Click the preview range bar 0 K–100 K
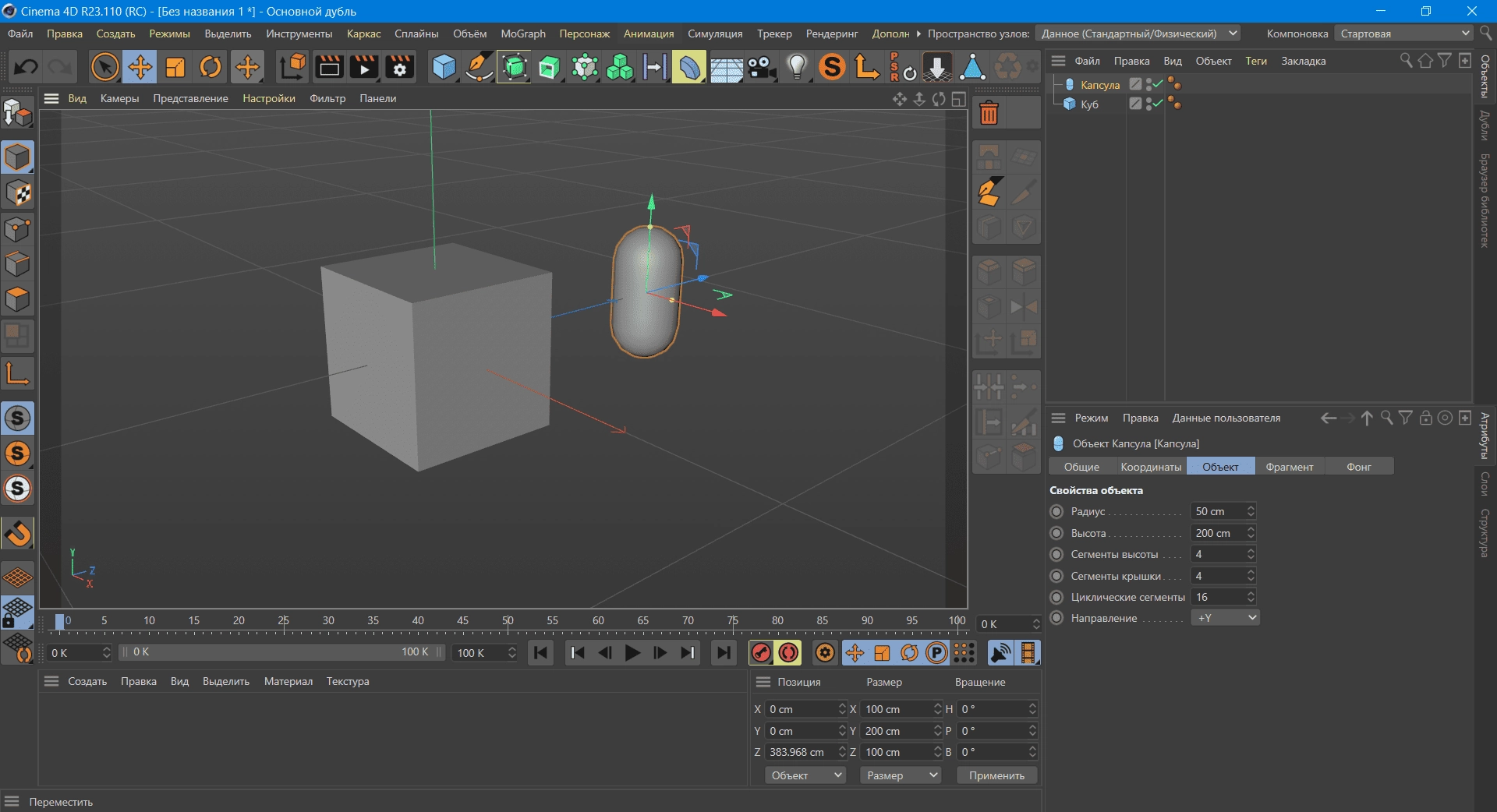This screenshot has width=1497, height=812. (281, 652)
